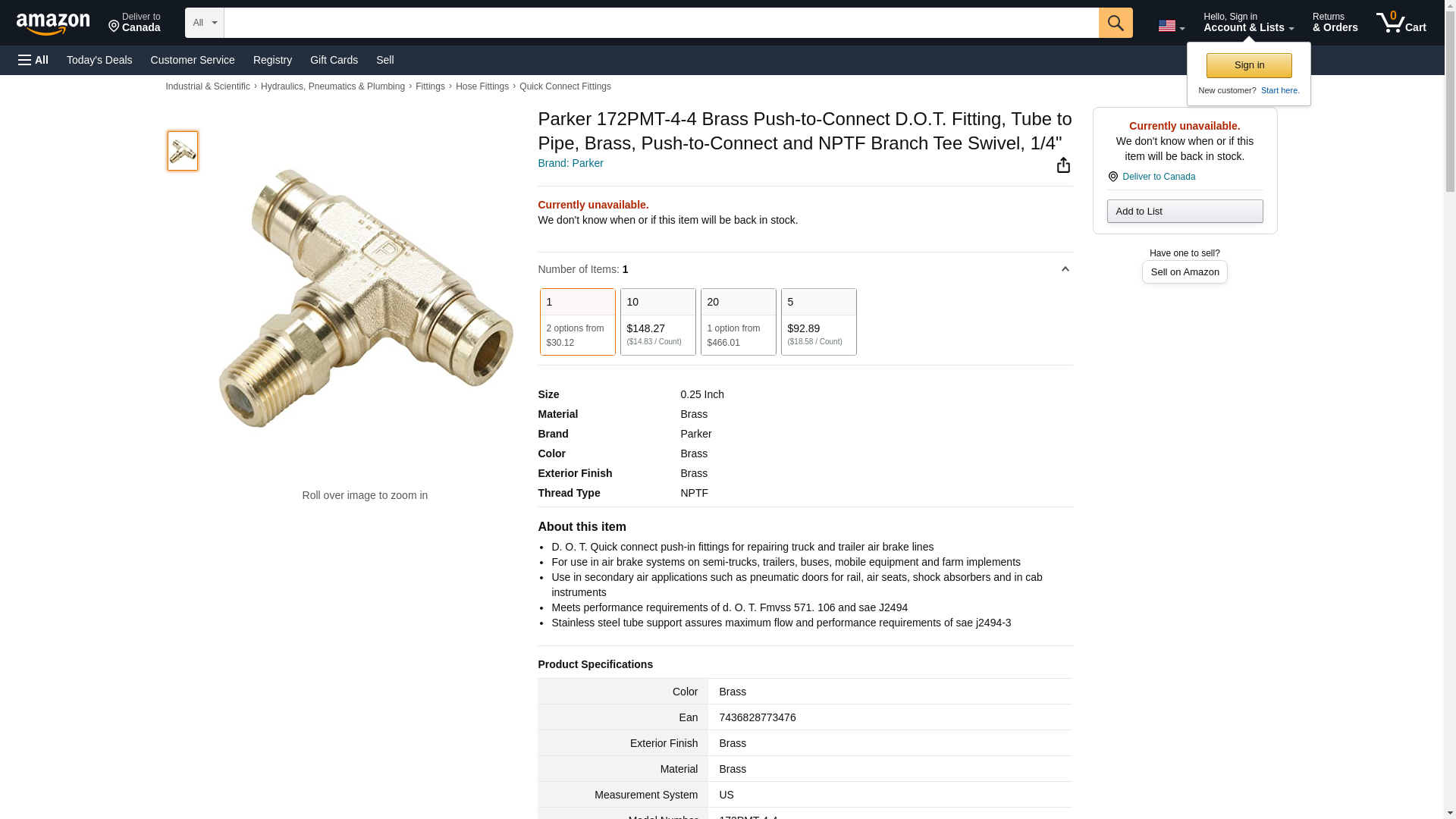Click into the Amazon search field
This screenshot has height=819, width=1456.
[x=661, y=23]
